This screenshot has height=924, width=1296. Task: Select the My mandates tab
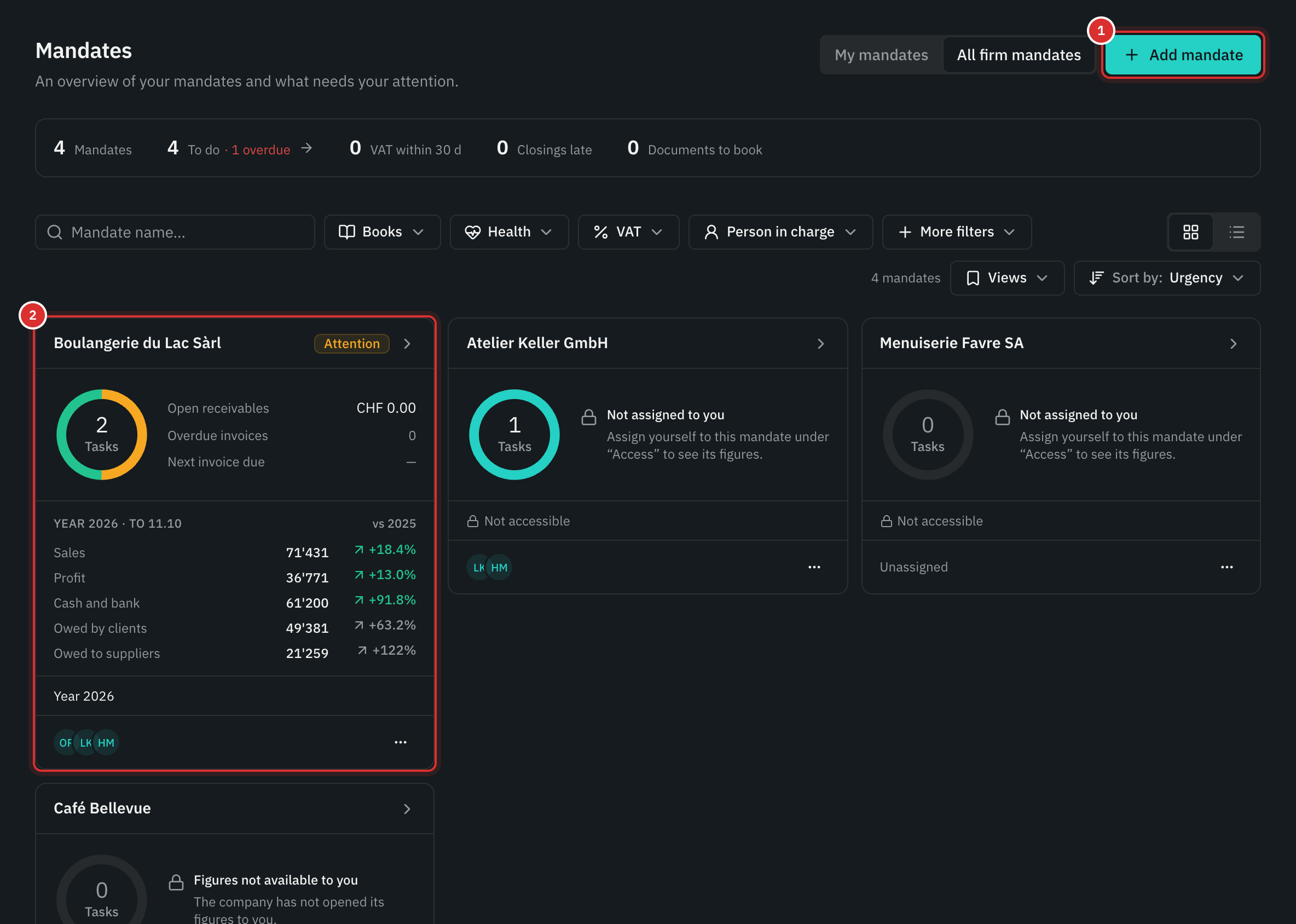881,55
